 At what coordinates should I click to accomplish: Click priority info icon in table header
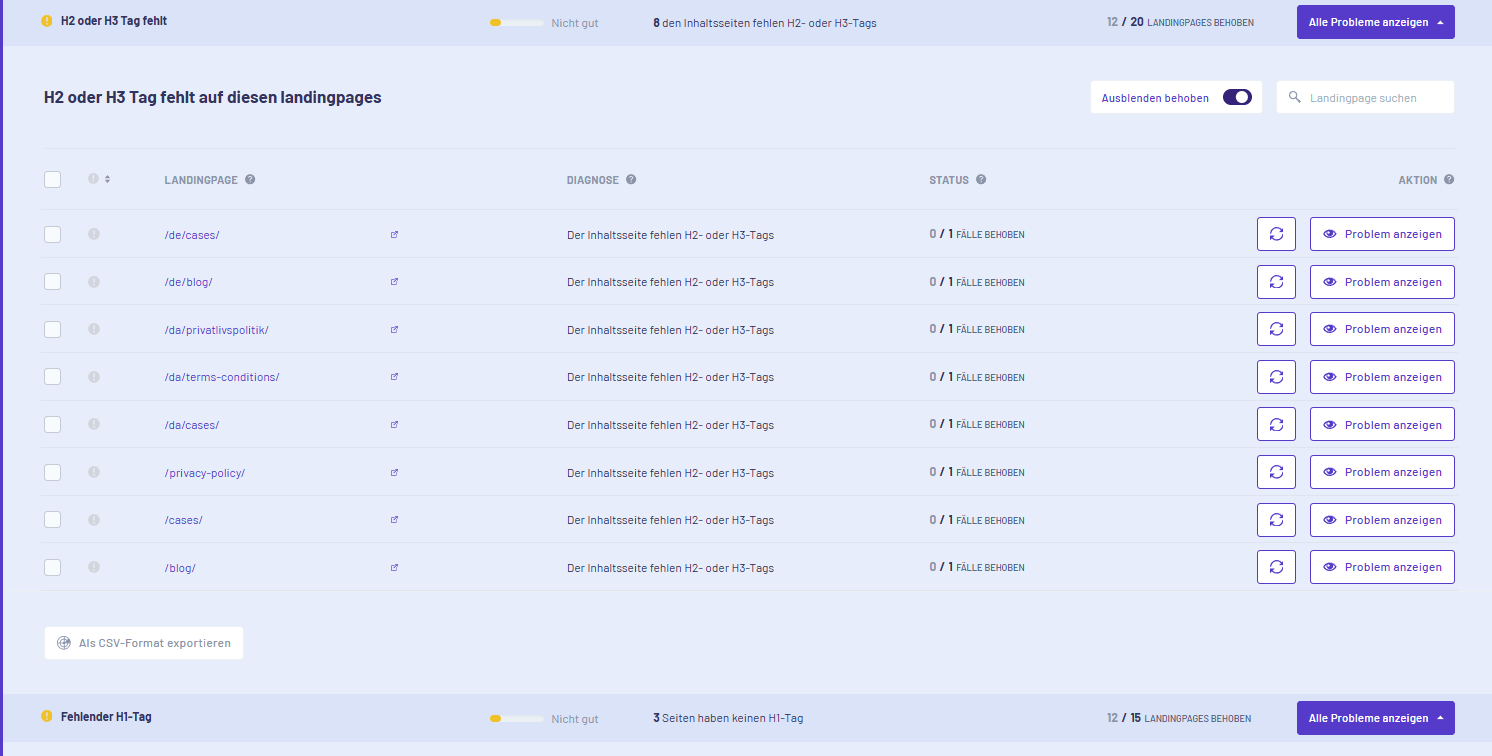coord(94,179)
